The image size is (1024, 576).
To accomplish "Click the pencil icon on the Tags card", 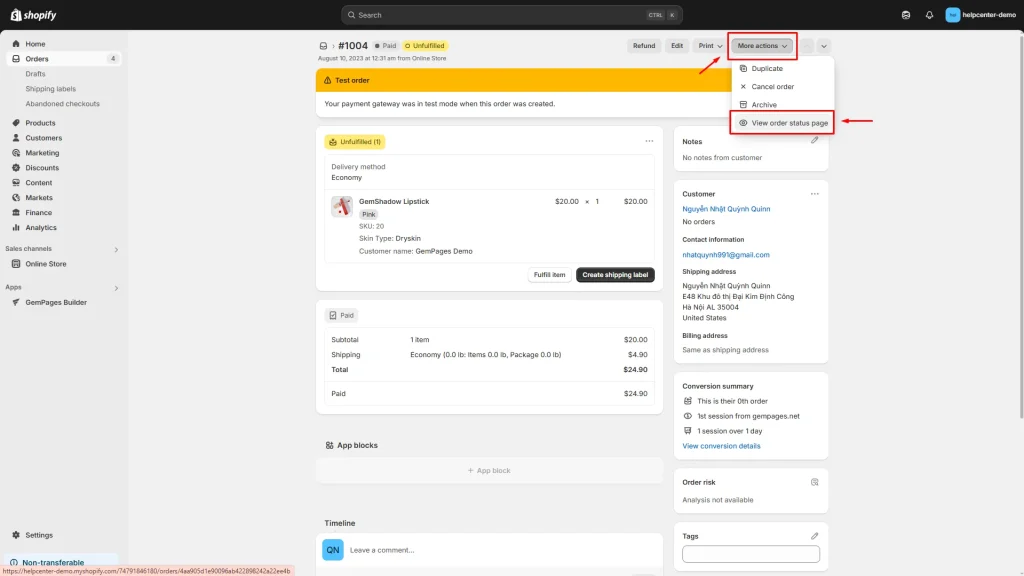I will click(x=814, y=536).
